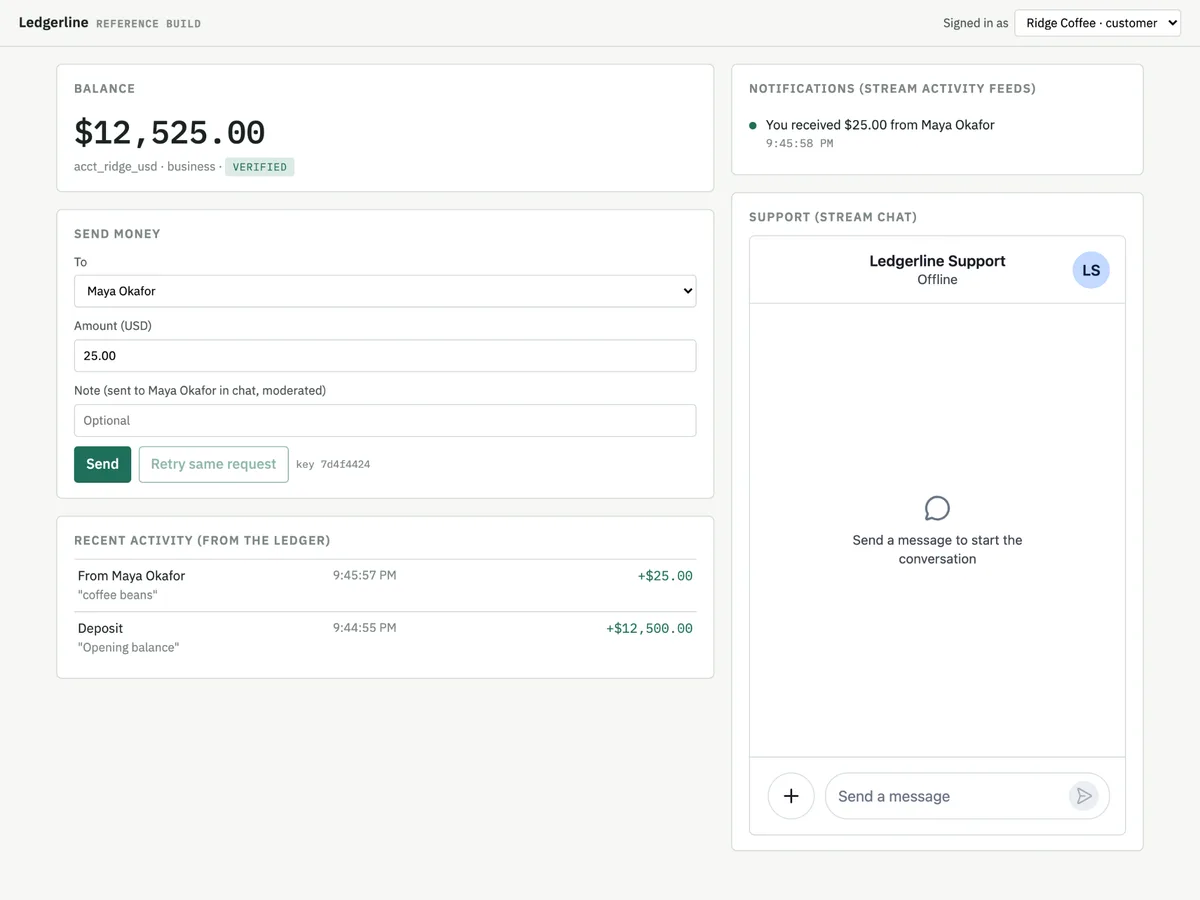
Task: Click the 9:45:57 PM timestamp
Action: click(364, 575)
